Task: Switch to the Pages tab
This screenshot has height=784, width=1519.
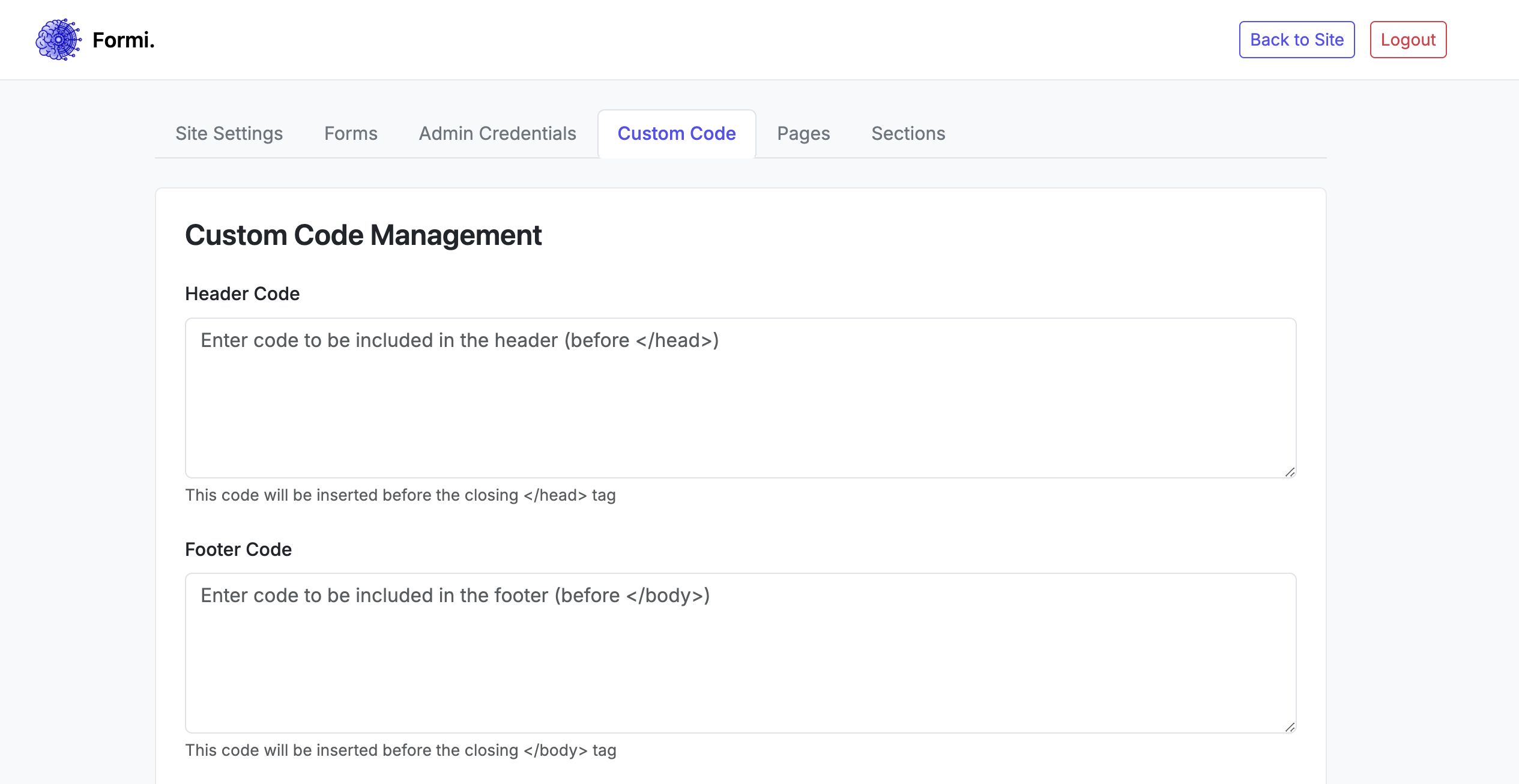Action: [x=803, y=133]
